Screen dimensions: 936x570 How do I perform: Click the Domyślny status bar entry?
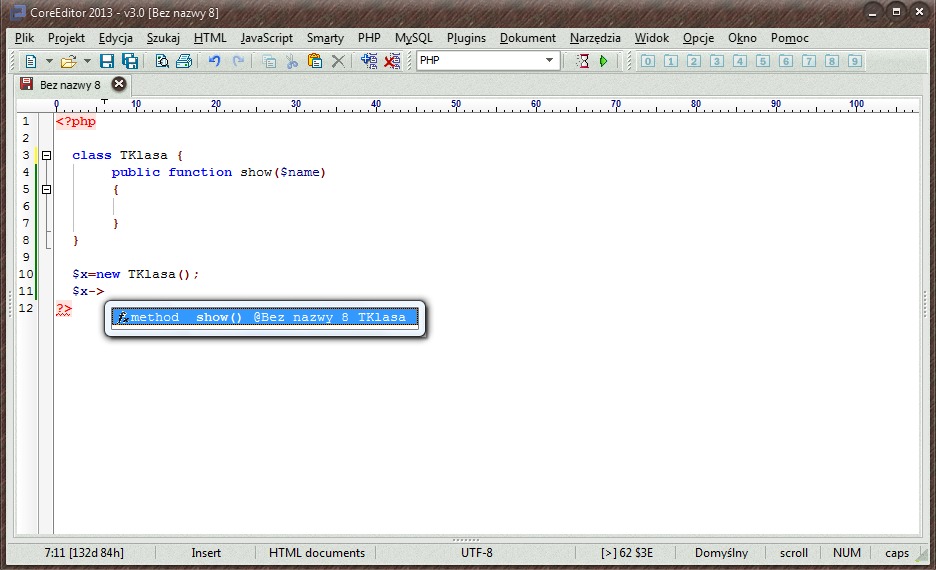pyautogui.click(x=721, y=553)
